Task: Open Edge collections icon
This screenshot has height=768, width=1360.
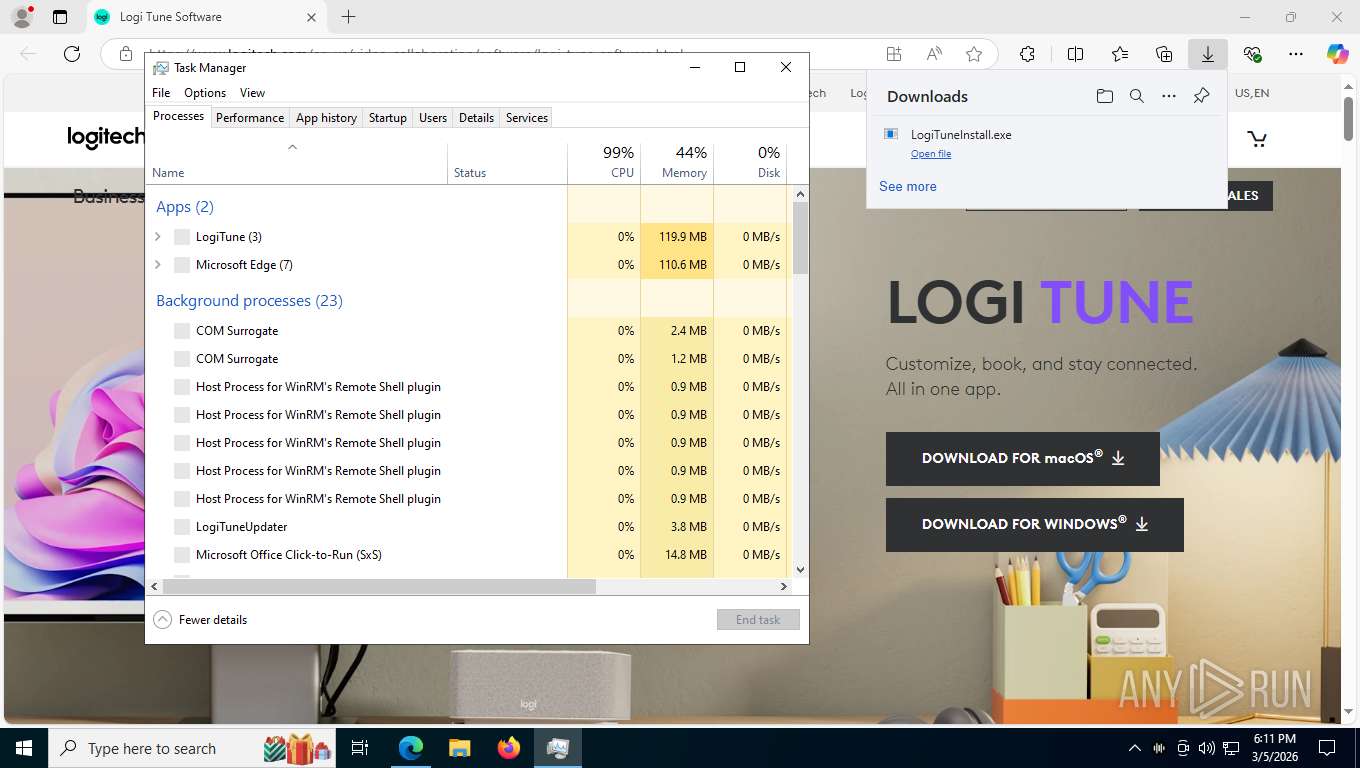Action: (x=1164, y=54)
